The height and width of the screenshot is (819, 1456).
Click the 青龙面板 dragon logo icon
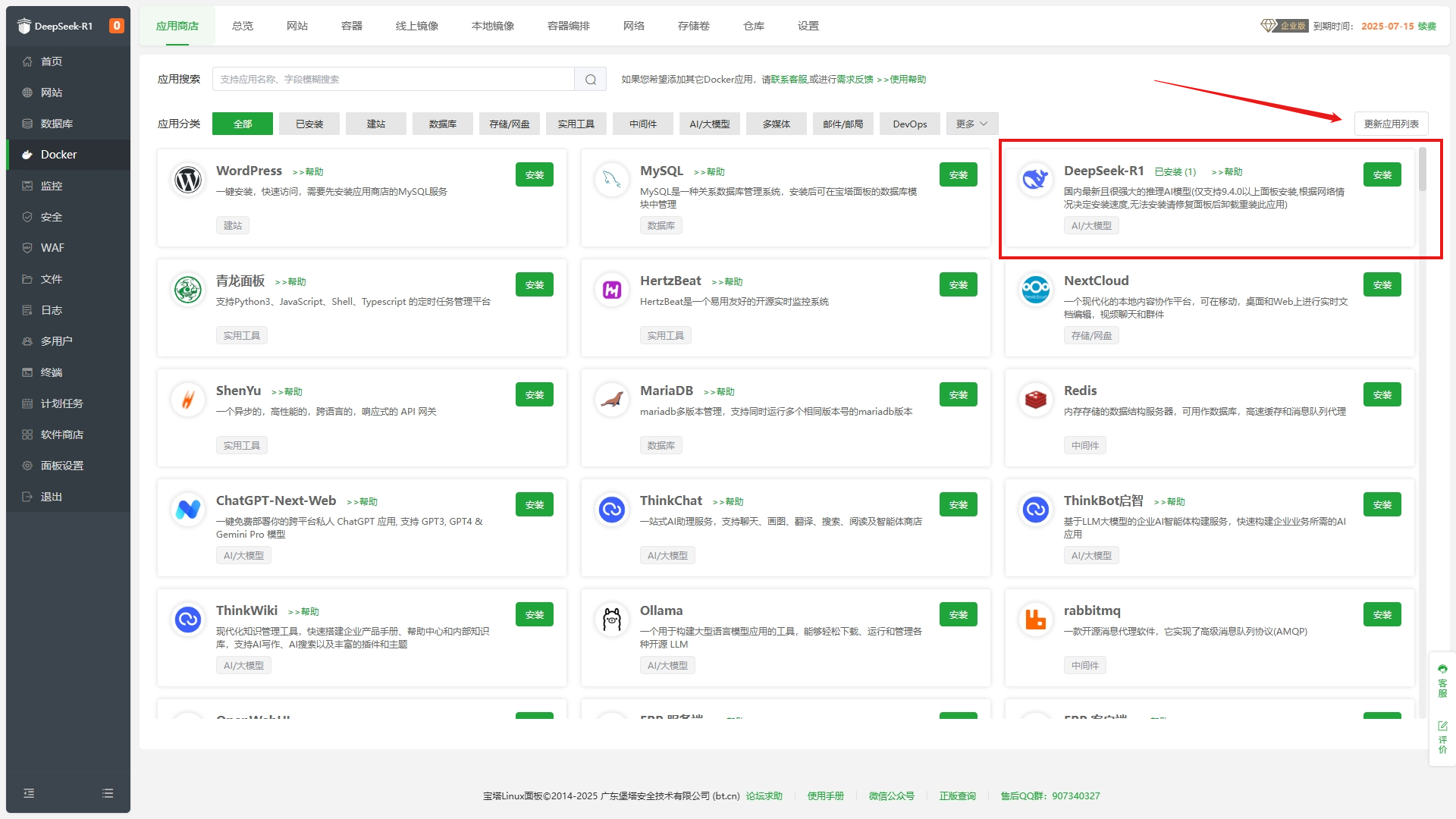pyautogui.click(x=188, y=290)
